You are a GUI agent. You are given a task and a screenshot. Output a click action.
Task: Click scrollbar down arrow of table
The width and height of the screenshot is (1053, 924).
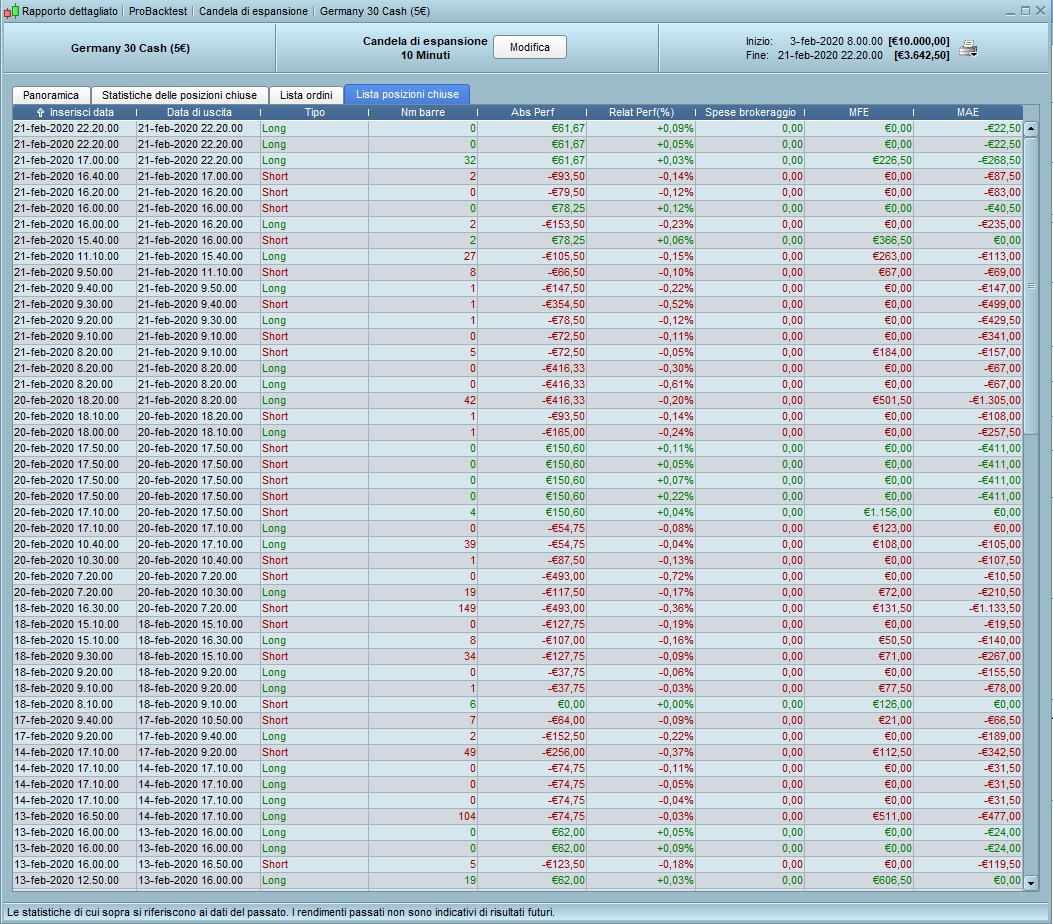[1031, 883]
